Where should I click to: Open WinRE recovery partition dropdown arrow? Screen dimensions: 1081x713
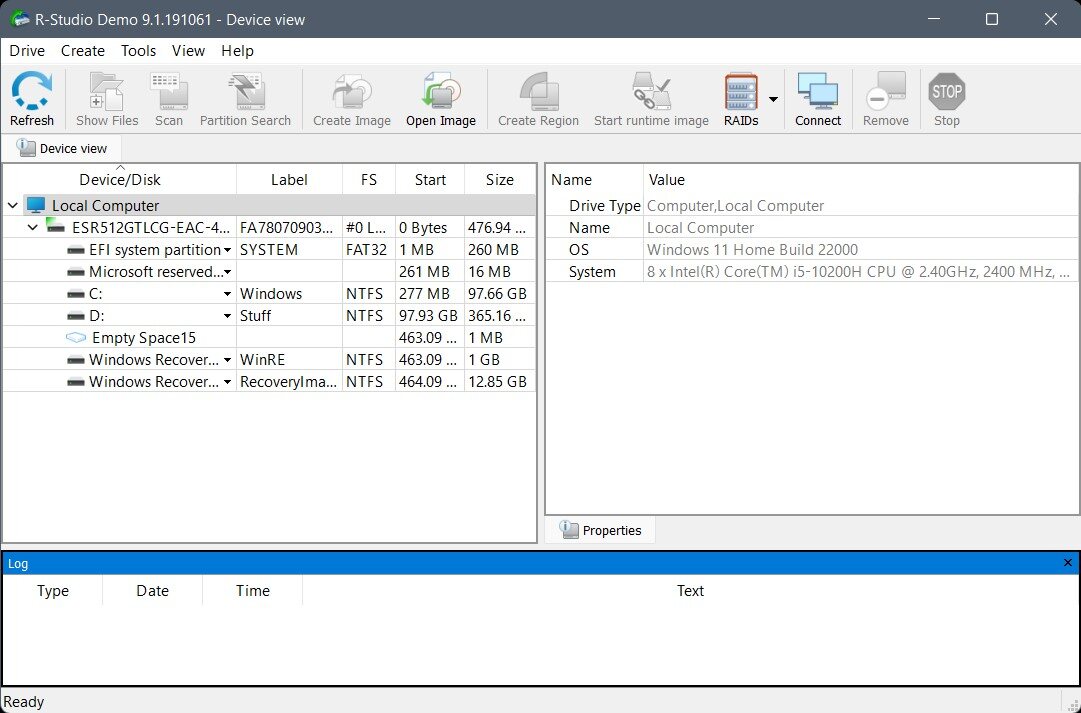[227, 361]
